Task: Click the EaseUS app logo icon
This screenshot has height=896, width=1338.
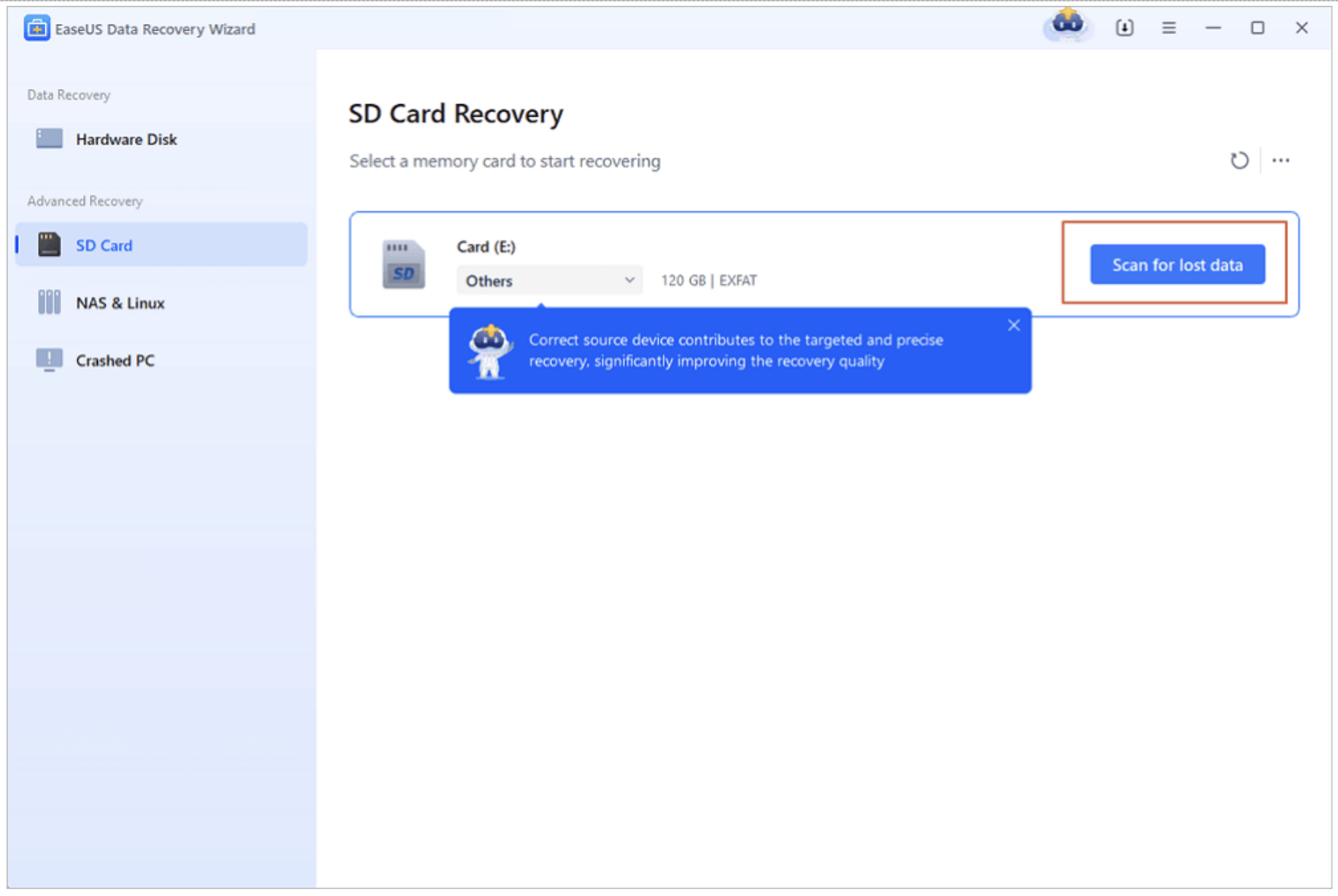Action: (36, 28)
